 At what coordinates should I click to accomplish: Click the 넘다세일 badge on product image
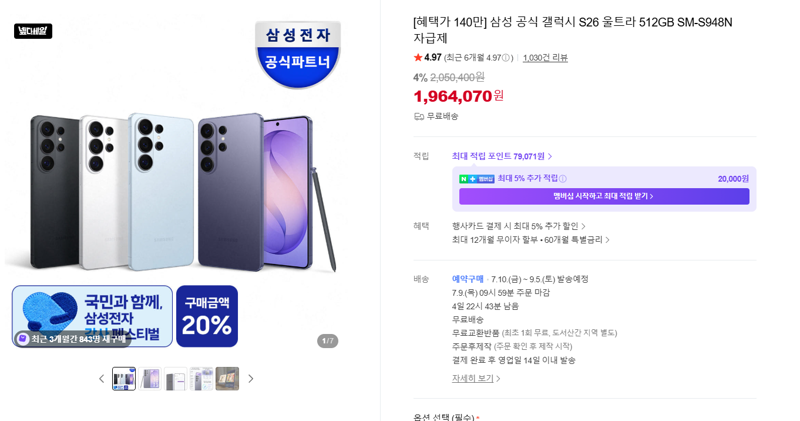(33, 31)
